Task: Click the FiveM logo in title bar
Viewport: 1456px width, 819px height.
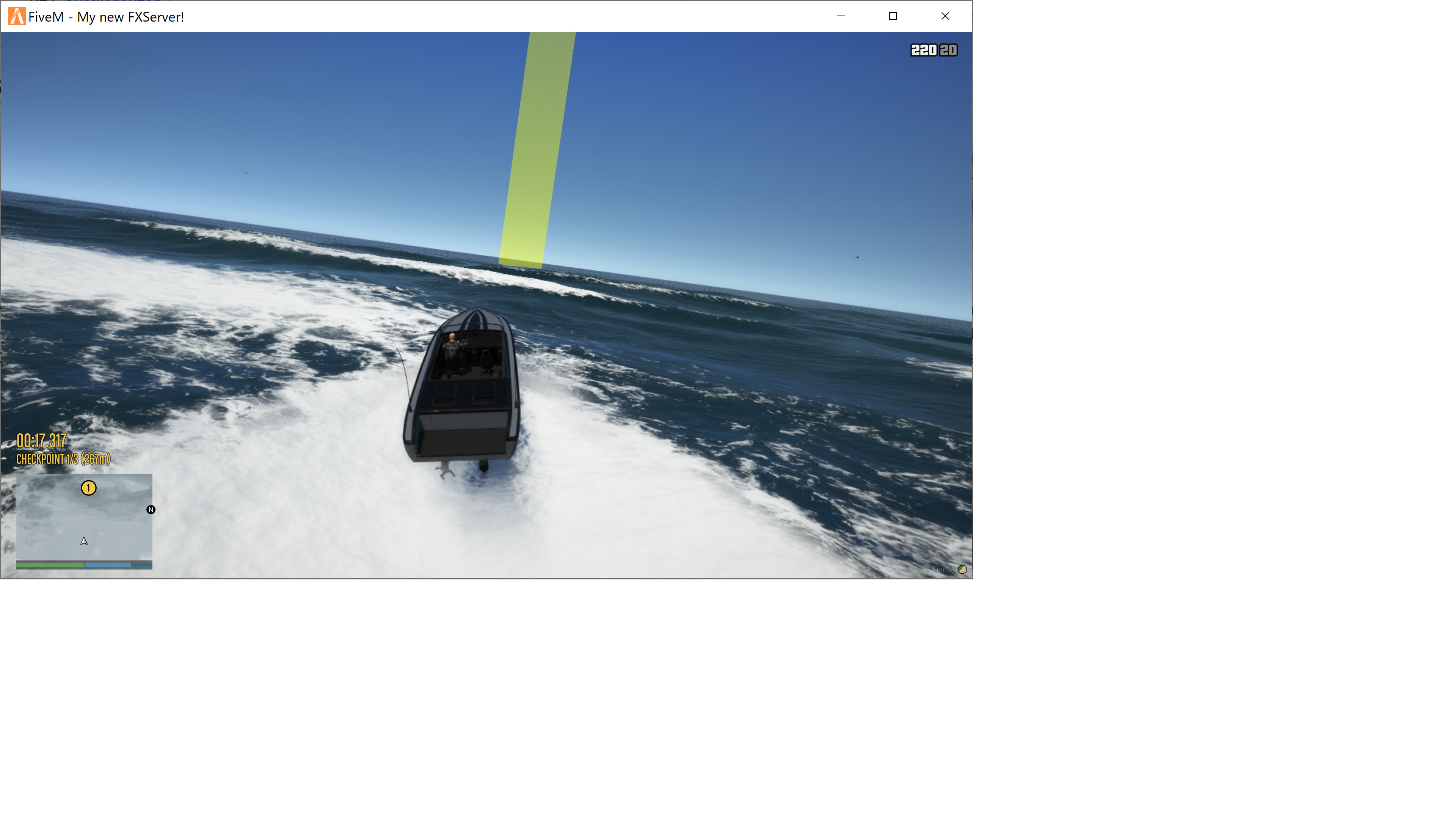Action: [x=16, y=16]
